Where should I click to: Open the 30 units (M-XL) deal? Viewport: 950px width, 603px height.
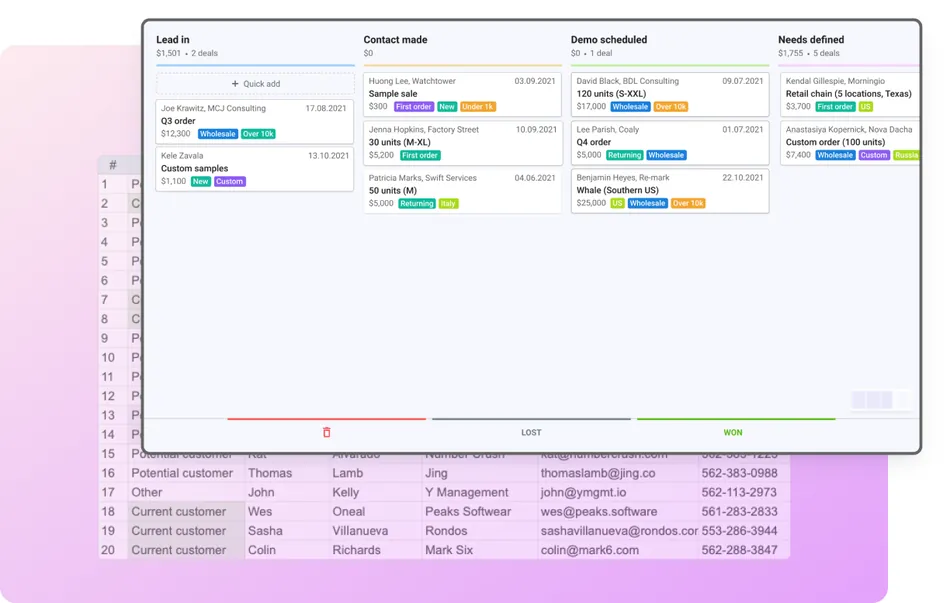coord(462,142)
